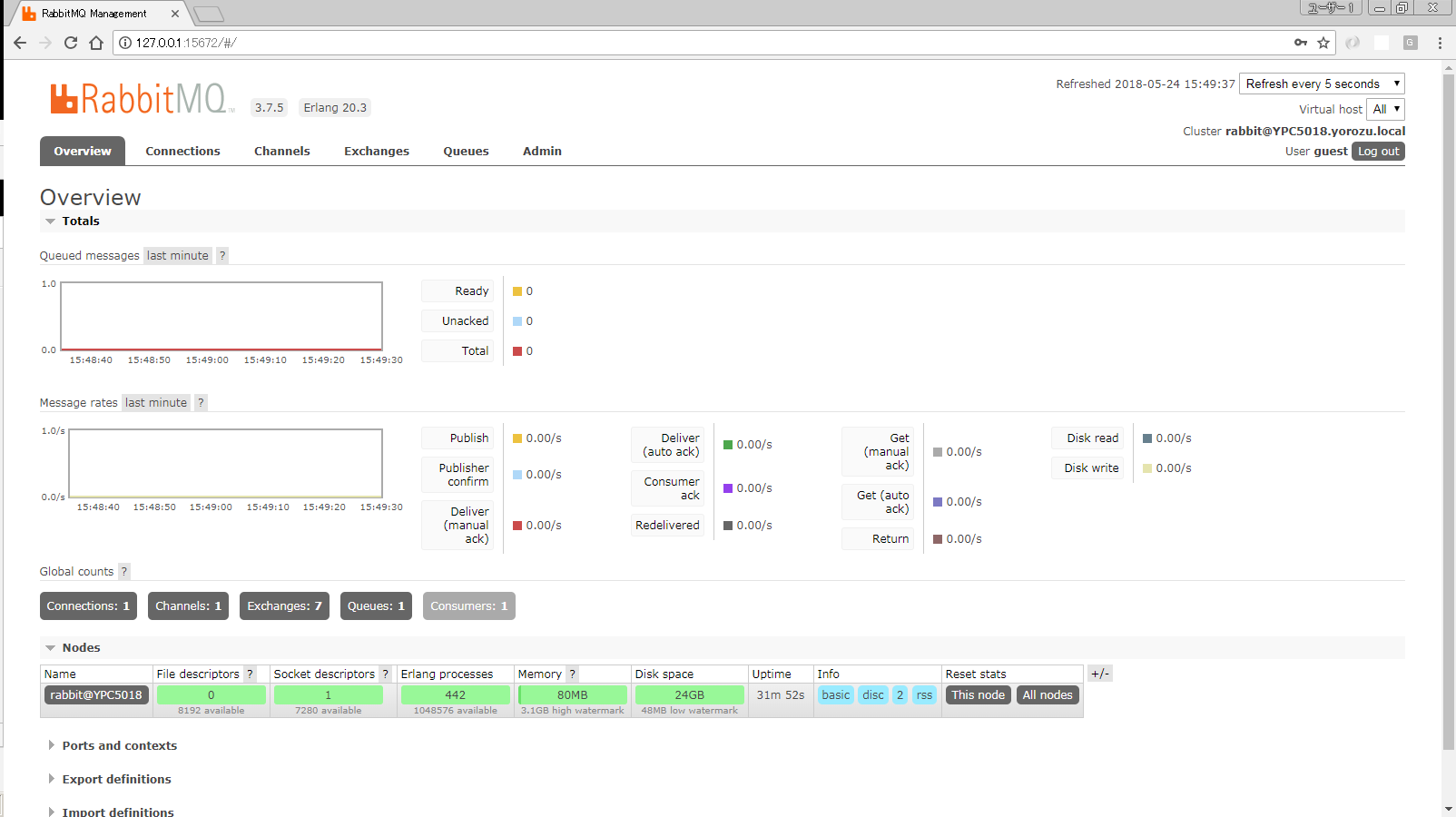The width and height of the screenshot is (1456, 817).
Task: Collapse the Totals section
Action: pyautogui.click(x=51, y=221)
